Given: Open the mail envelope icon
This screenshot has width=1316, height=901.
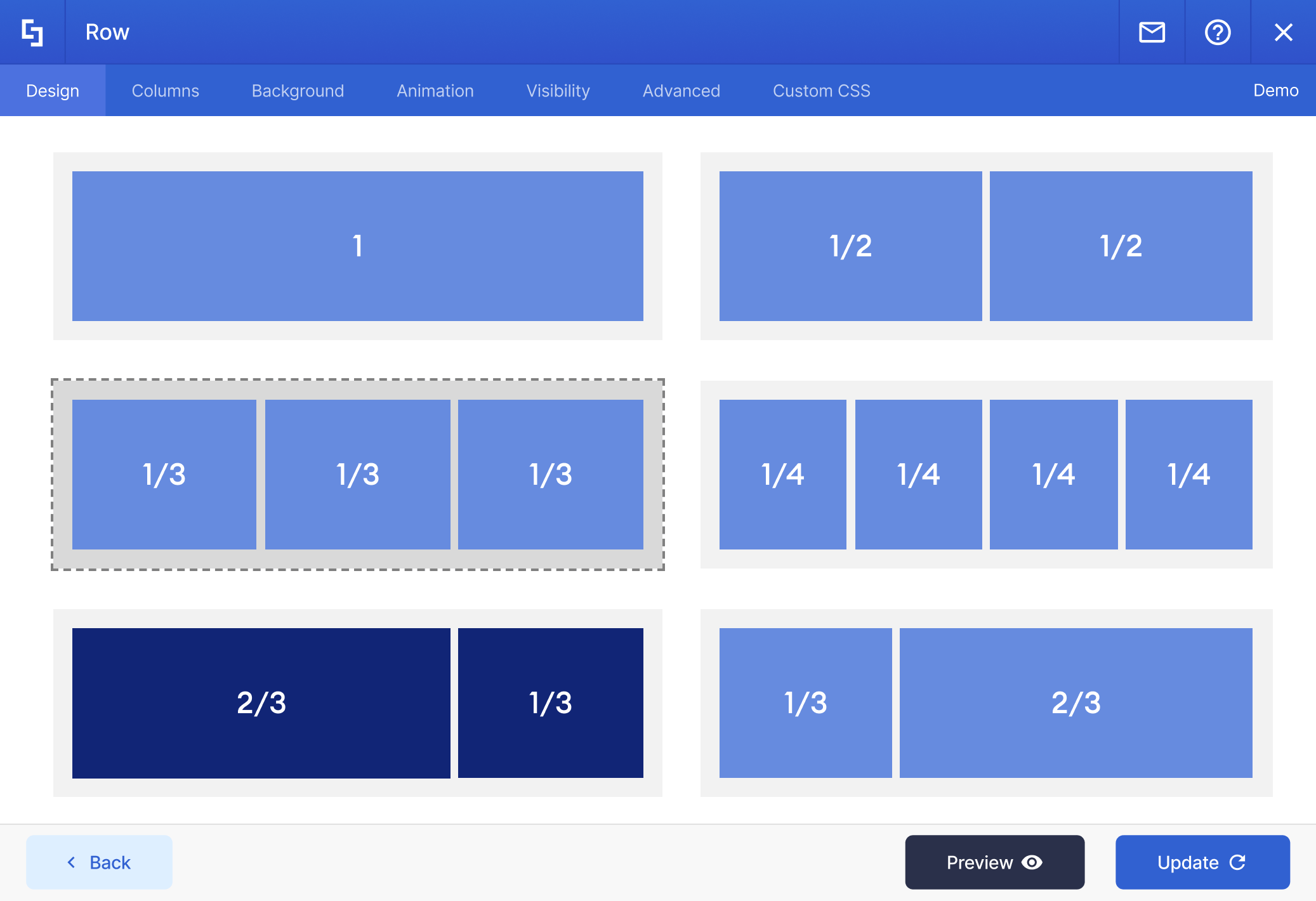Looking at the screenshot, I should click(x=1152, y=32).
